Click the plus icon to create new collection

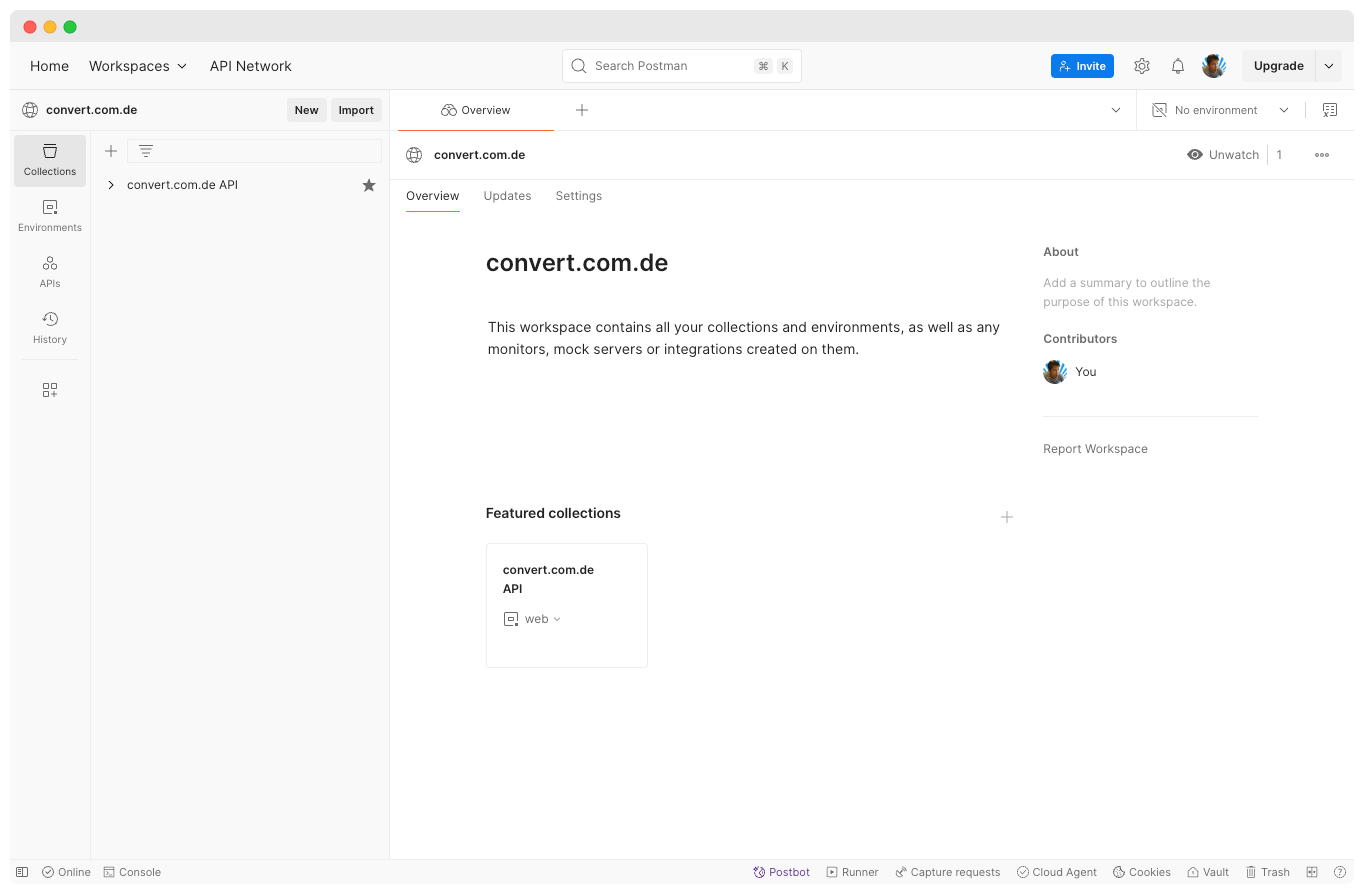pyautogui.click(x=111, y=151)
